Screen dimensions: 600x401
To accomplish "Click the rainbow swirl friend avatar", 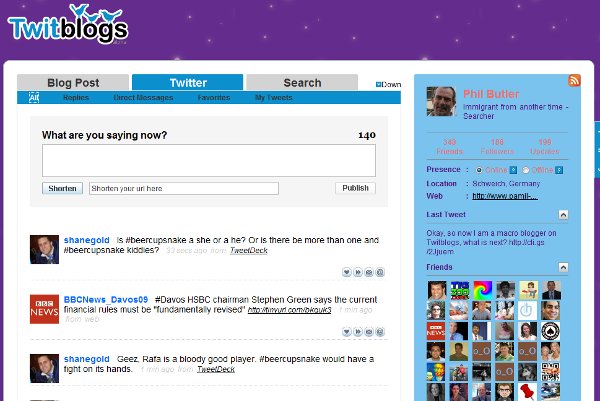I will coord(483,290).
